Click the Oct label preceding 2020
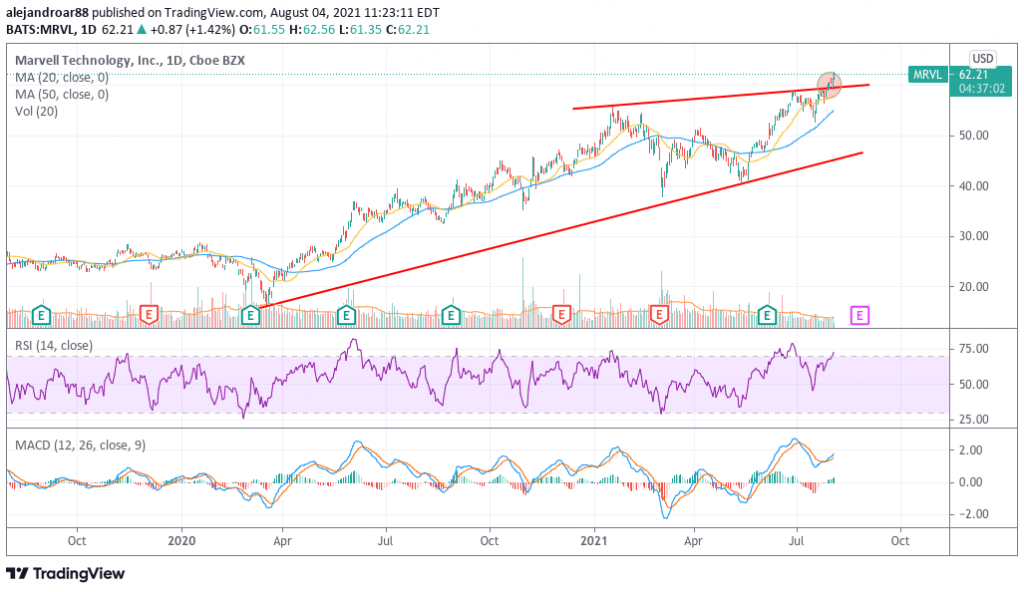The width and height of the screenshot is (1024, 592). coord(77,541)
